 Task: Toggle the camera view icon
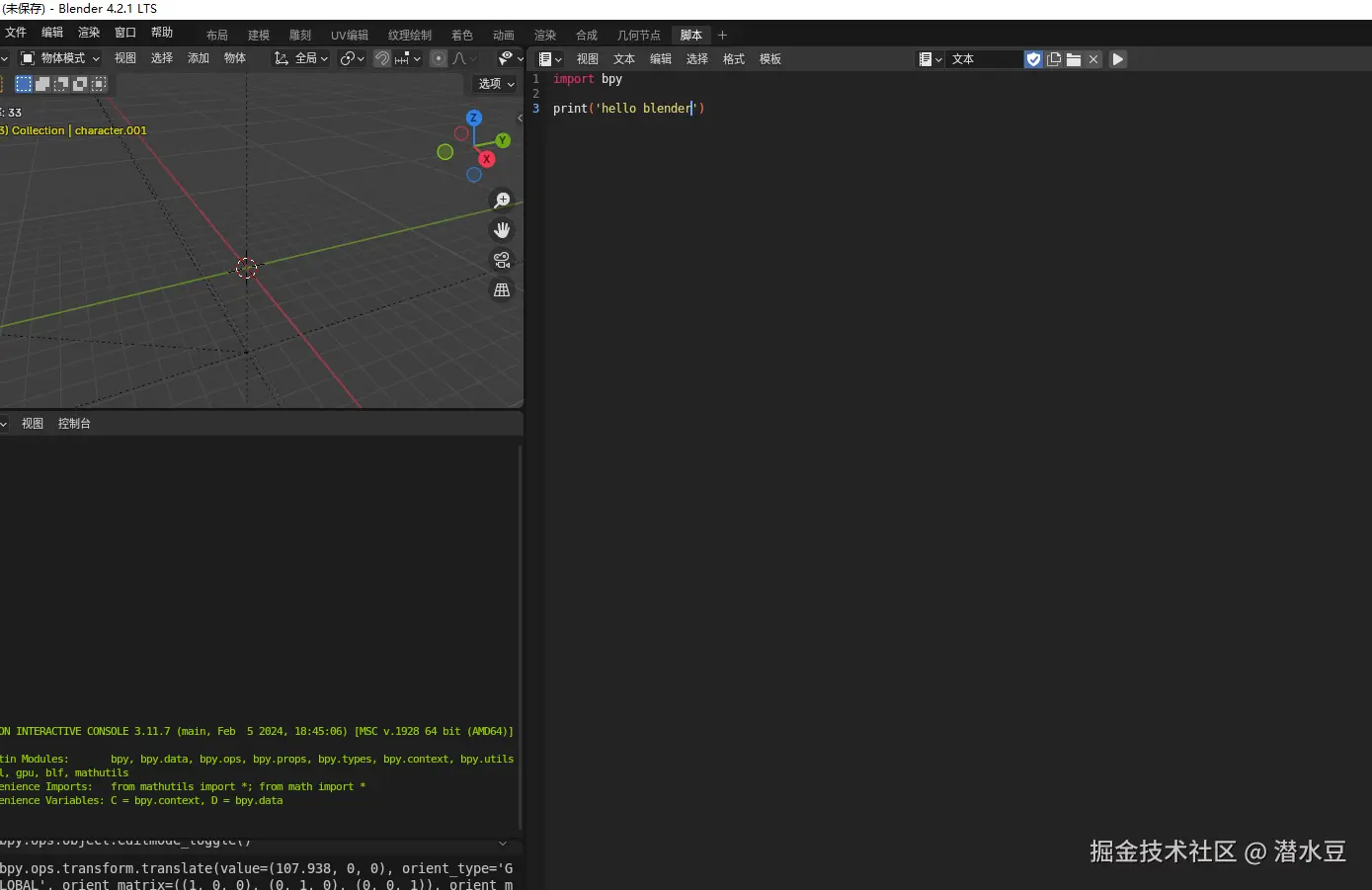pyautogui.click(x=502, y=260)
